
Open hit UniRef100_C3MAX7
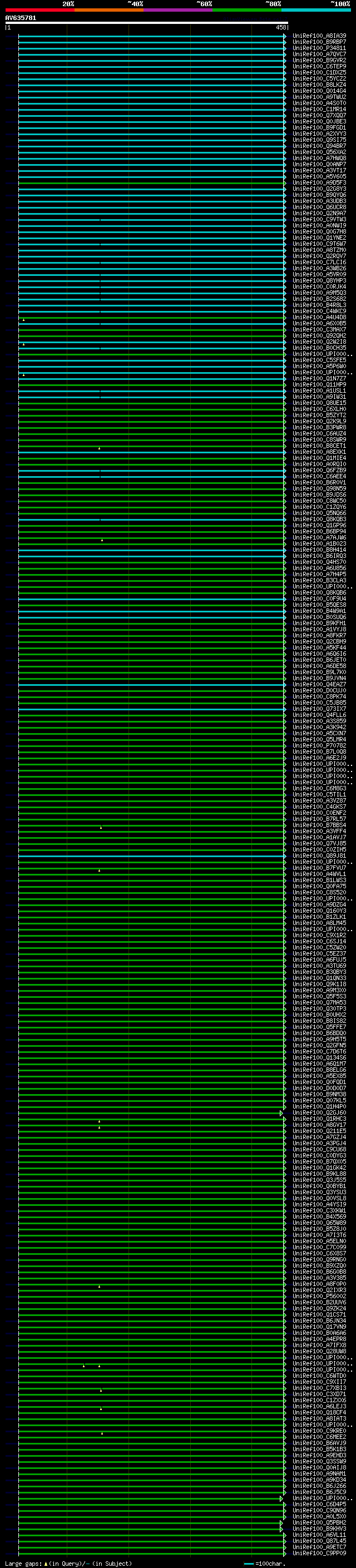[x=319, y=329]
